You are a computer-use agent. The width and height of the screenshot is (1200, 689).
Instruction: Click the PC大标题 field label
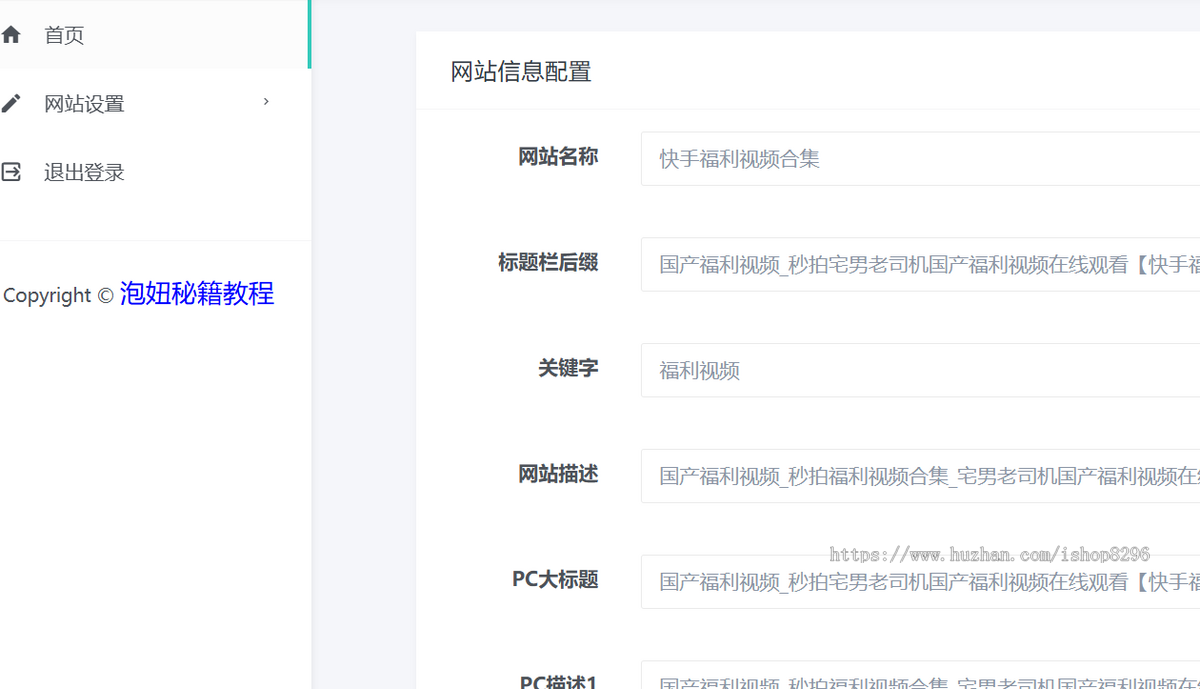click(x=555, y=580)
